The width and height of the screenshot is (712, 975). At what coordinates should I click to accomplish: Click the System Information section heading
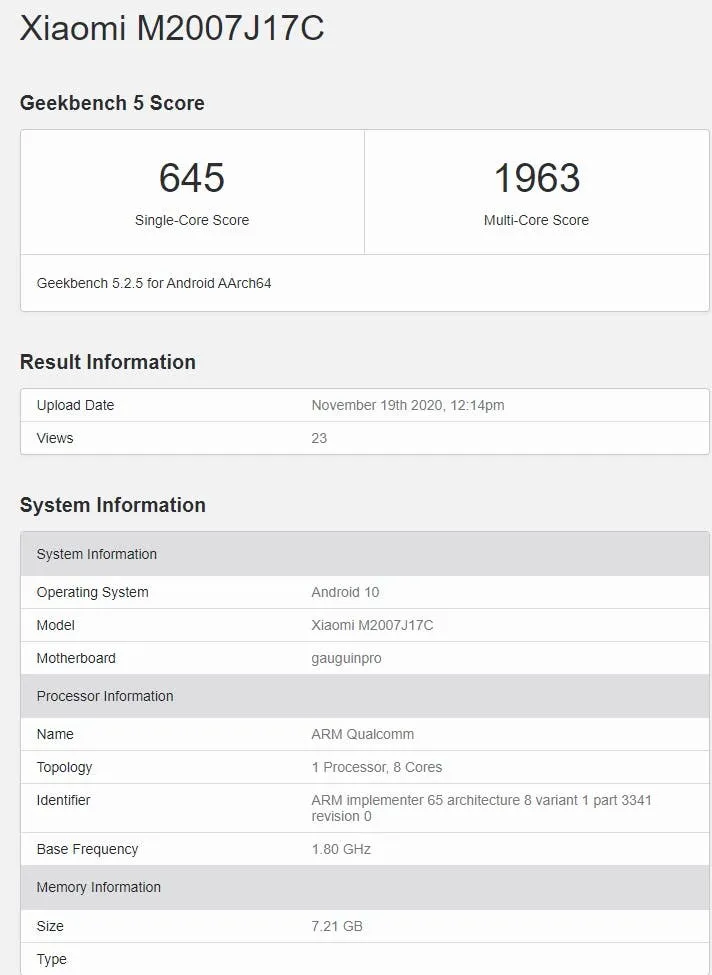pyautogui.click(x=112, y=505)
